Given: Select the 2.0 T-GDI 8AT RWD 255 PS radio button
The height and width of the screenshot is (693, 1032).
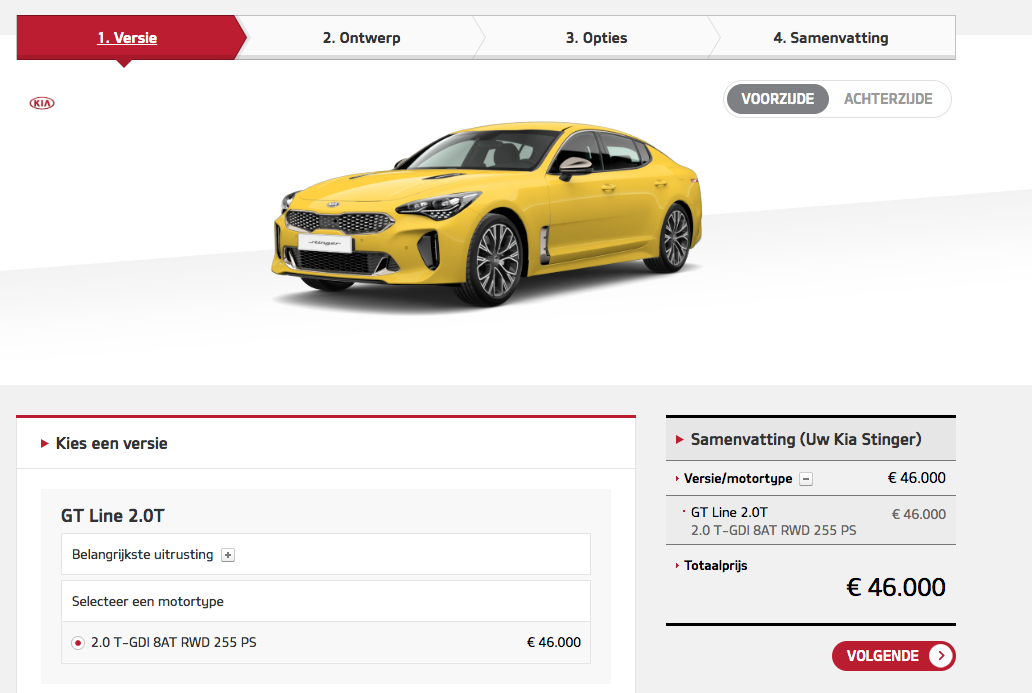Looking at the screenshot, I should 78,643.
